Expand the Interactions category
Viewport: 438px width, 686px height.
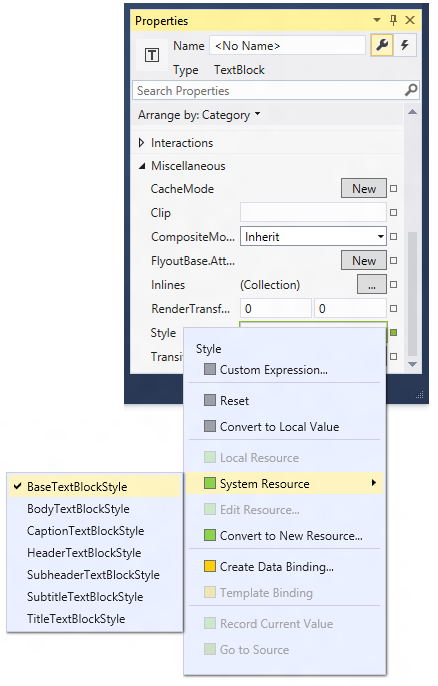coord(141,143)
